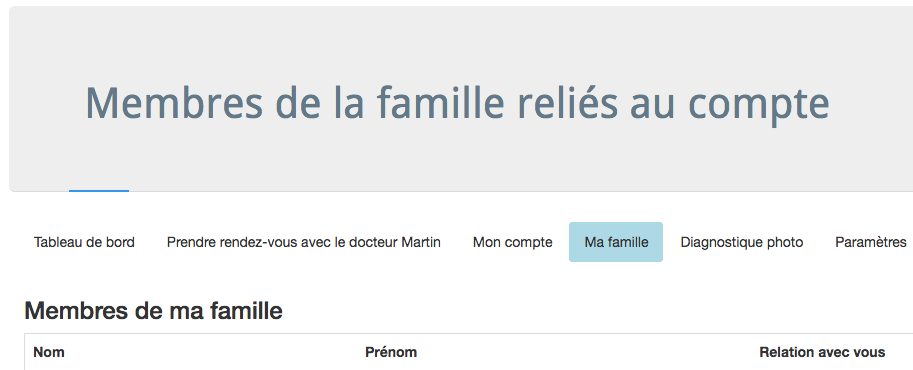This screenshot has height=370, width=913.
Task: Click the highlighted Ma famille tab
Action: tap(616, 242)
